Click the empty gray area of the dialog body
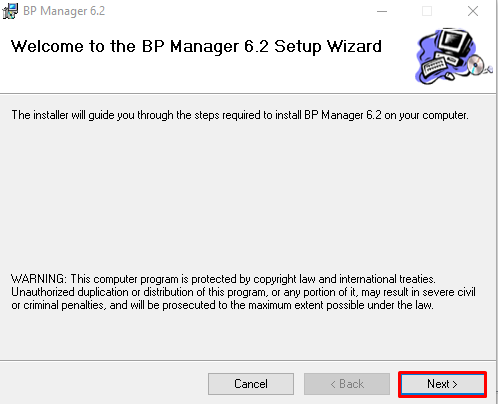498x404 pixels. pos(248,197)
